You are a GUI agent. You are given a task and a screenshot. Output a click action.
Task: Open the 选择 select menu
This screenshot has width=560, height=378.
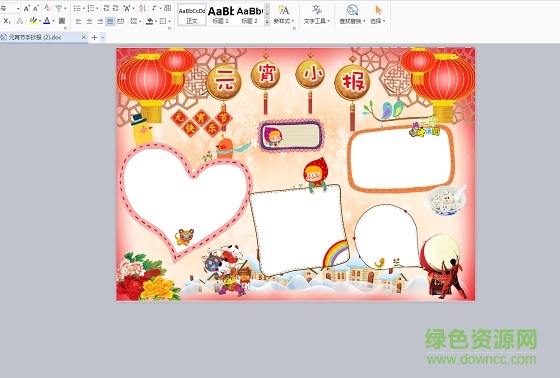point(378,15)
